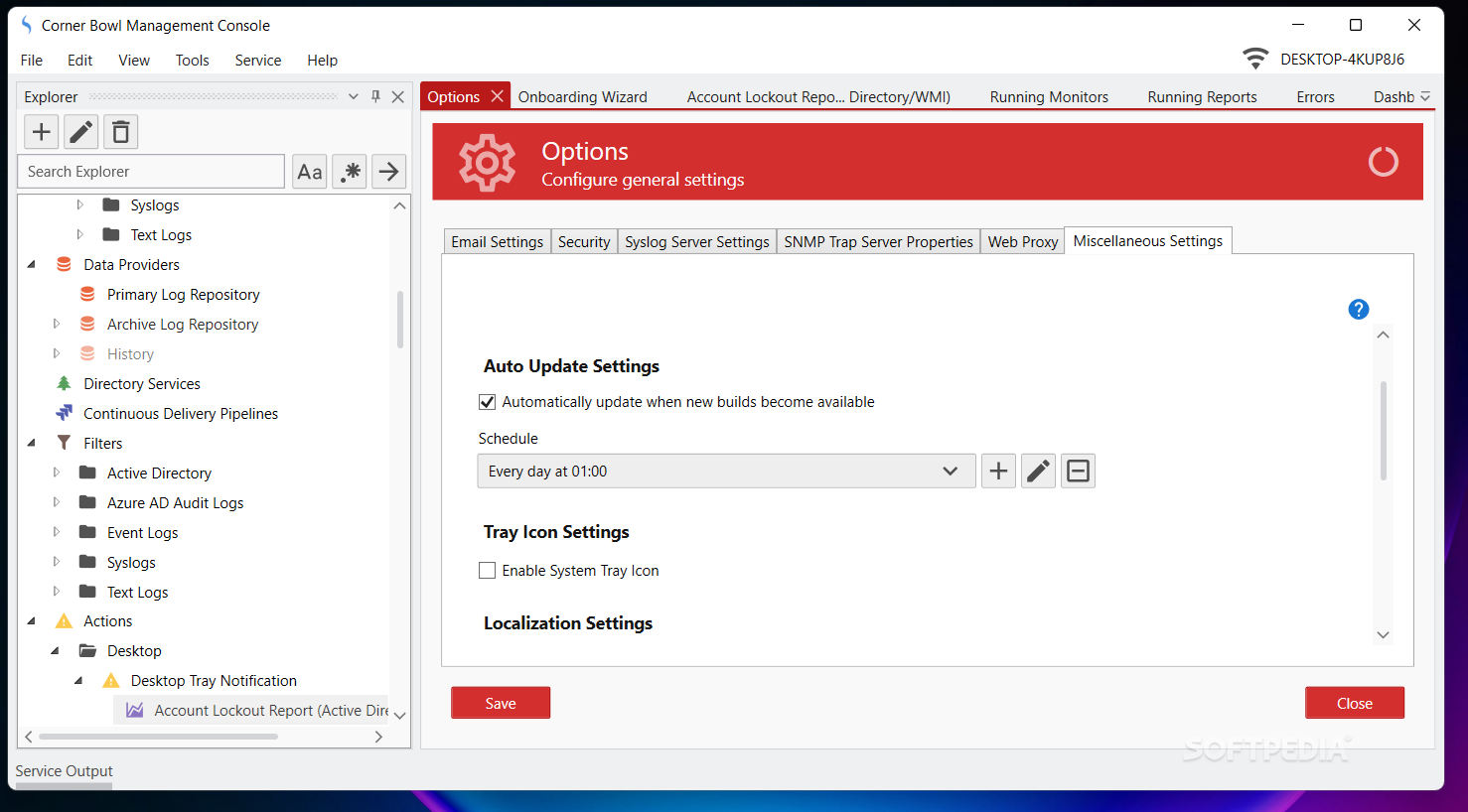Screen dimensions: 1468x812
Task: Close the Options tab
Action: (x=498, y=96)
